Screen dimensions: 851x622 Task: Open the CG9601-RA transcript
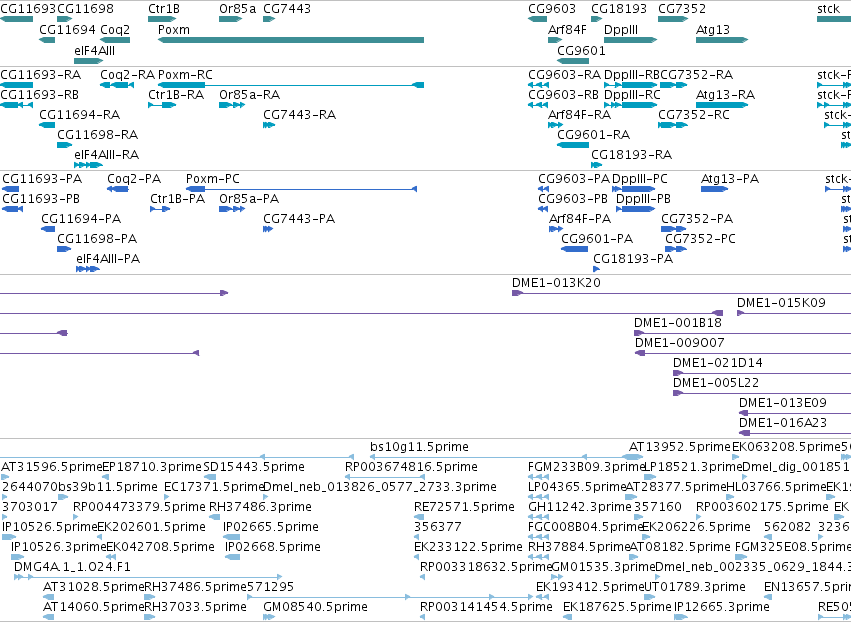pyautogui.click(x=573, y=145)
